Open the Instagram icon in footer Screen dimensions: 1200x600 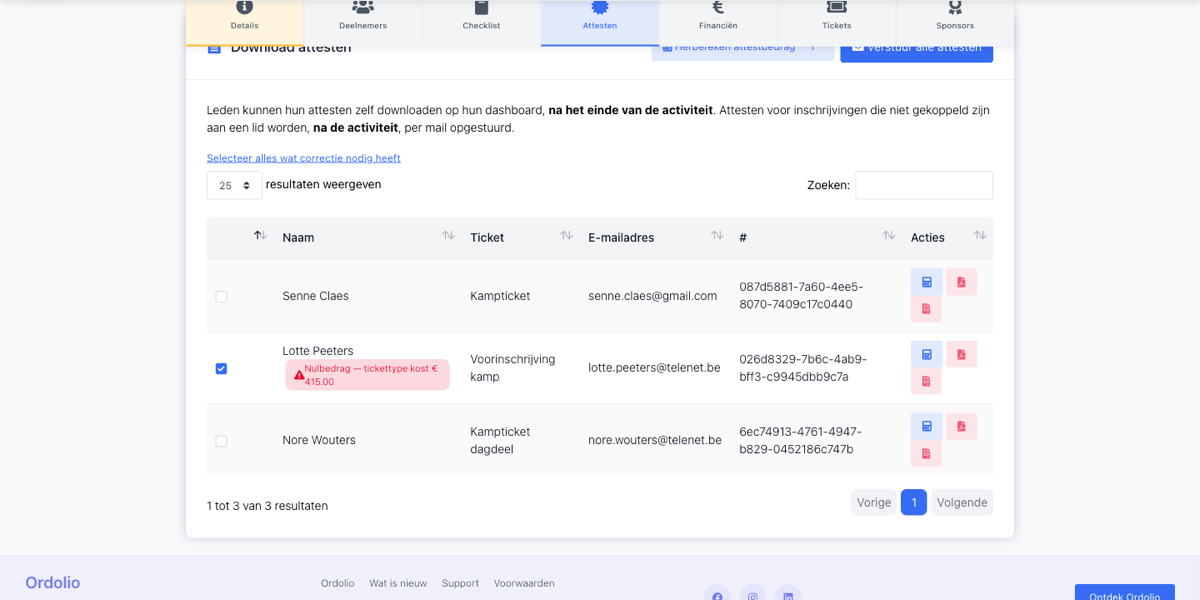(x=753, y=596)
